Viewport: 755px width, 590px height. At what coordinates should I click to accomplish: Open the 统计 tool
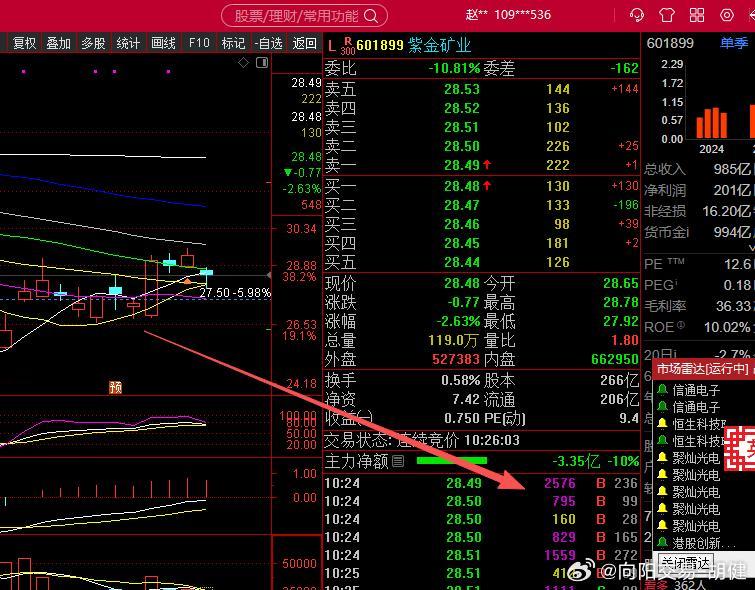tap(128, 43)
